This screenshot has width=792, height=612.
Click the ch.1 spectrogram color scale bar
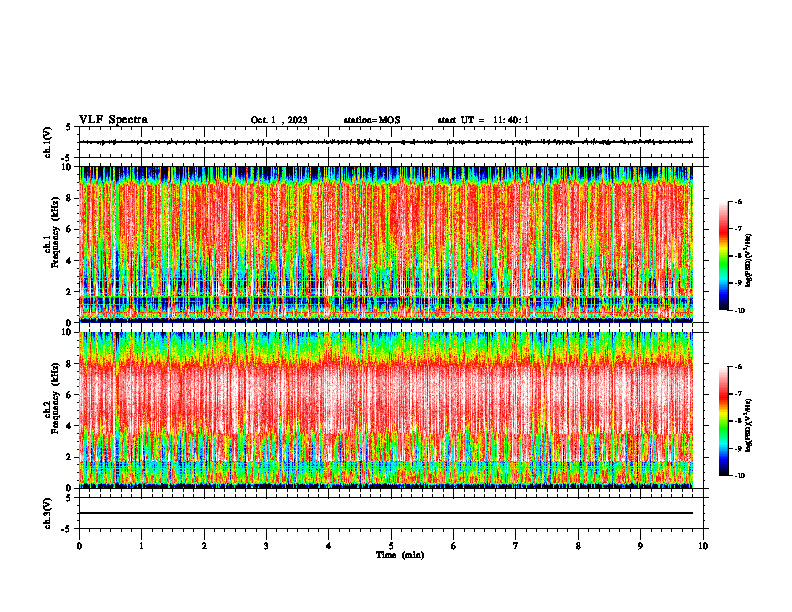pyautogui.click(x=723, y=256)
